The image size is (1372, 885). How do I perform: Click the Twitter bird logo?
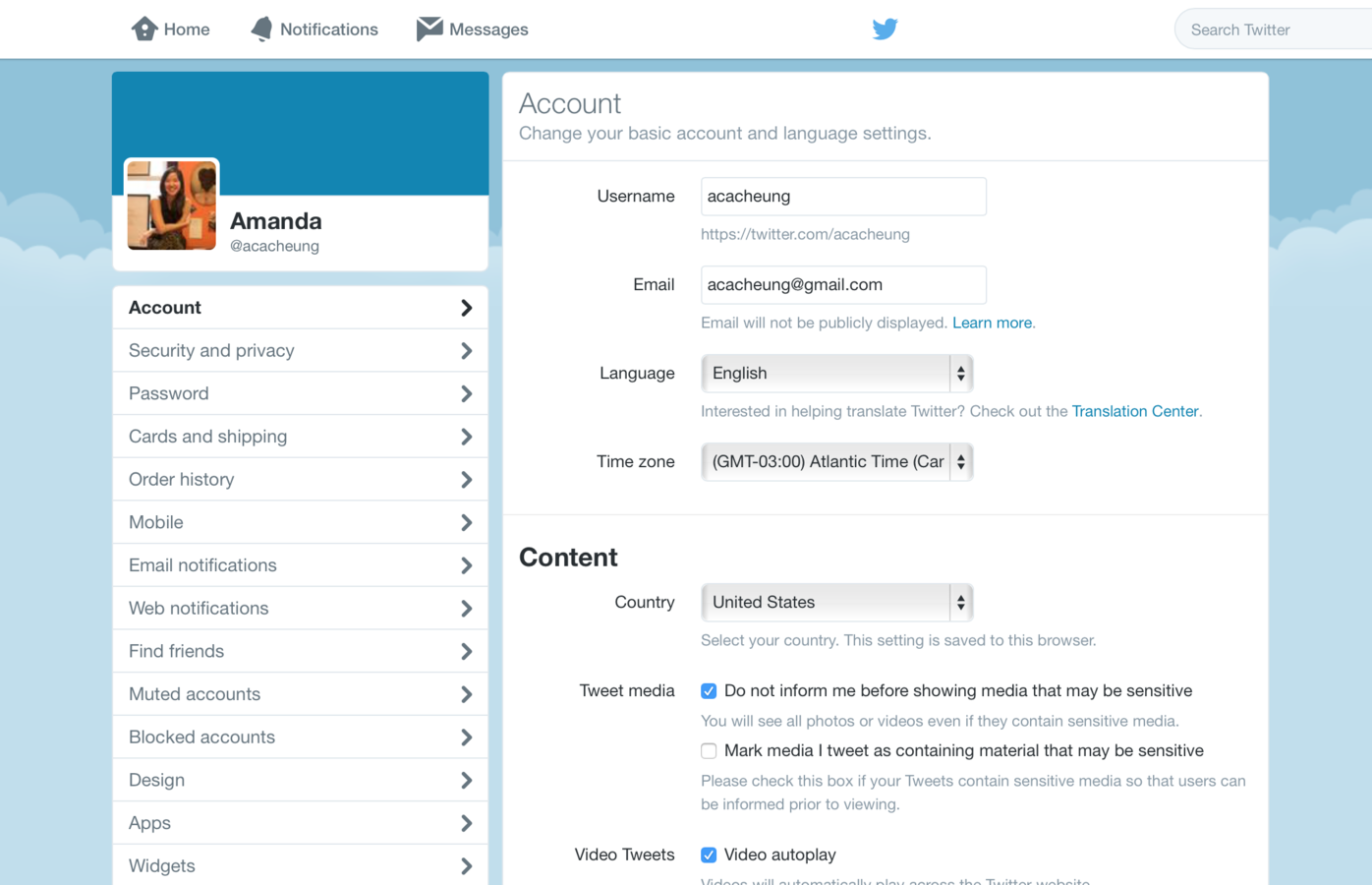pos(885,29)
